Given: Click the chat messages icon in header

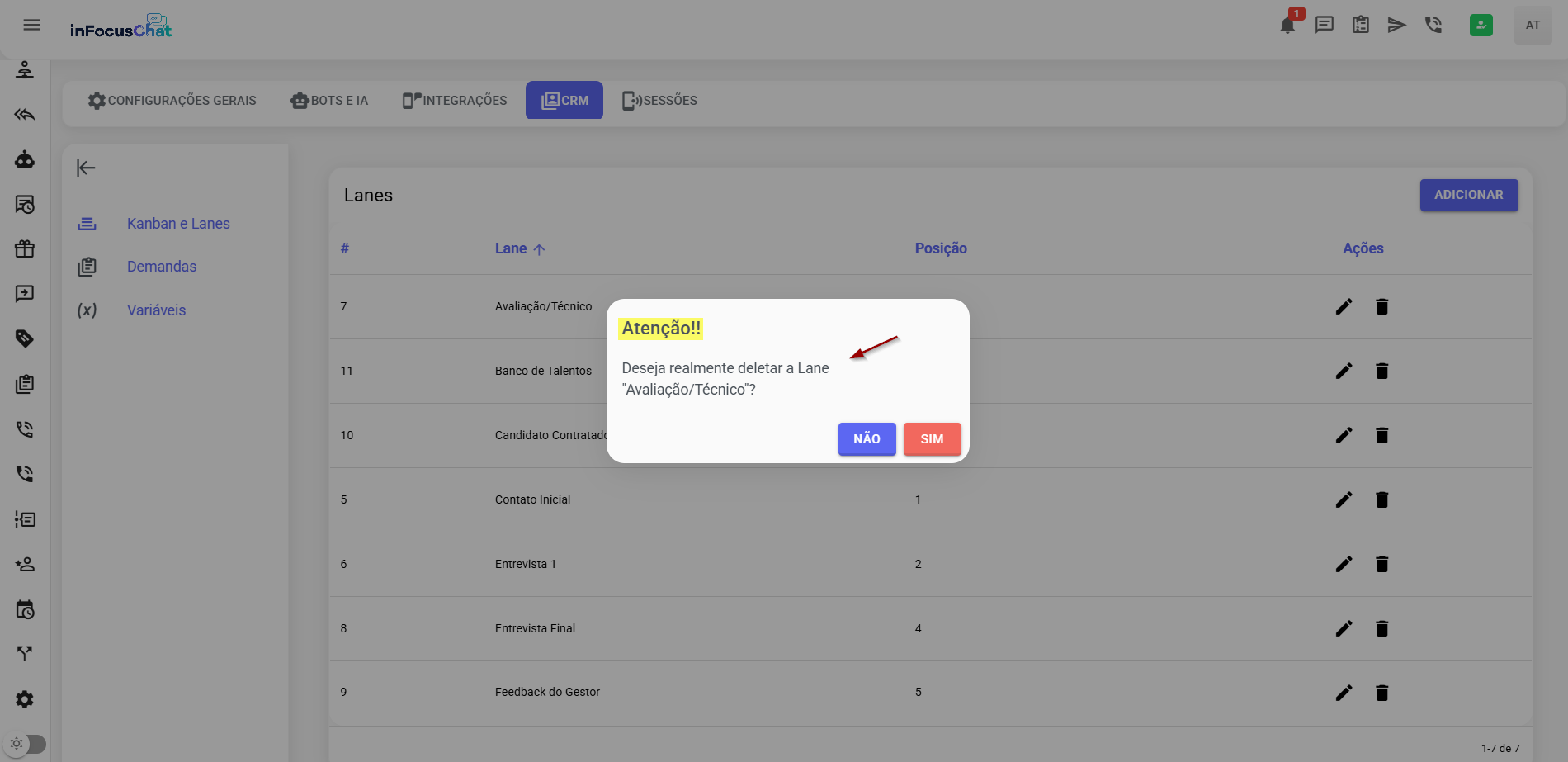Looking at the screenshot, I should click(x=1324, y=25).
